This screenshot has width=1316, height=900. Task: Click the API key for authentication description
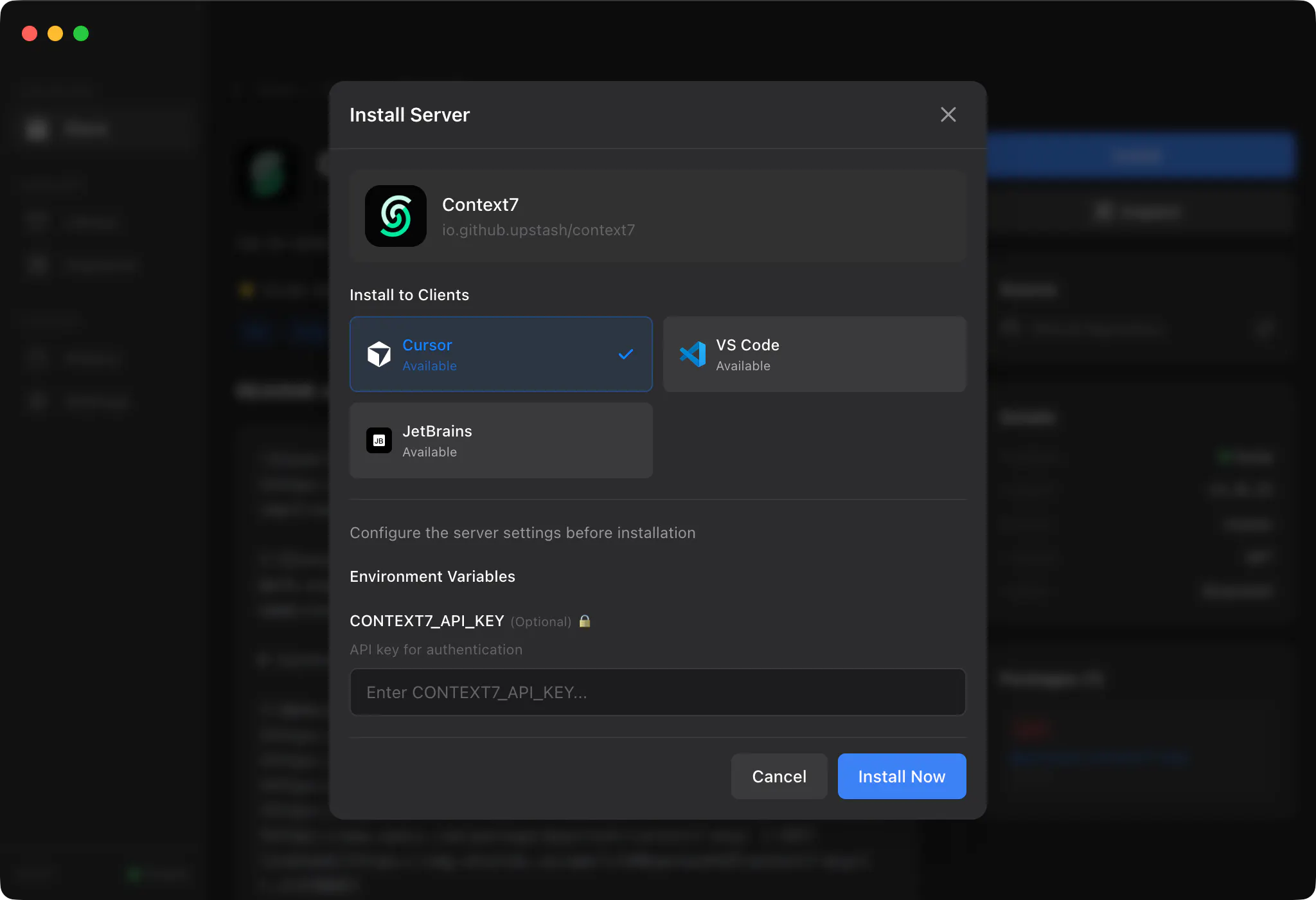coord(436,650)
